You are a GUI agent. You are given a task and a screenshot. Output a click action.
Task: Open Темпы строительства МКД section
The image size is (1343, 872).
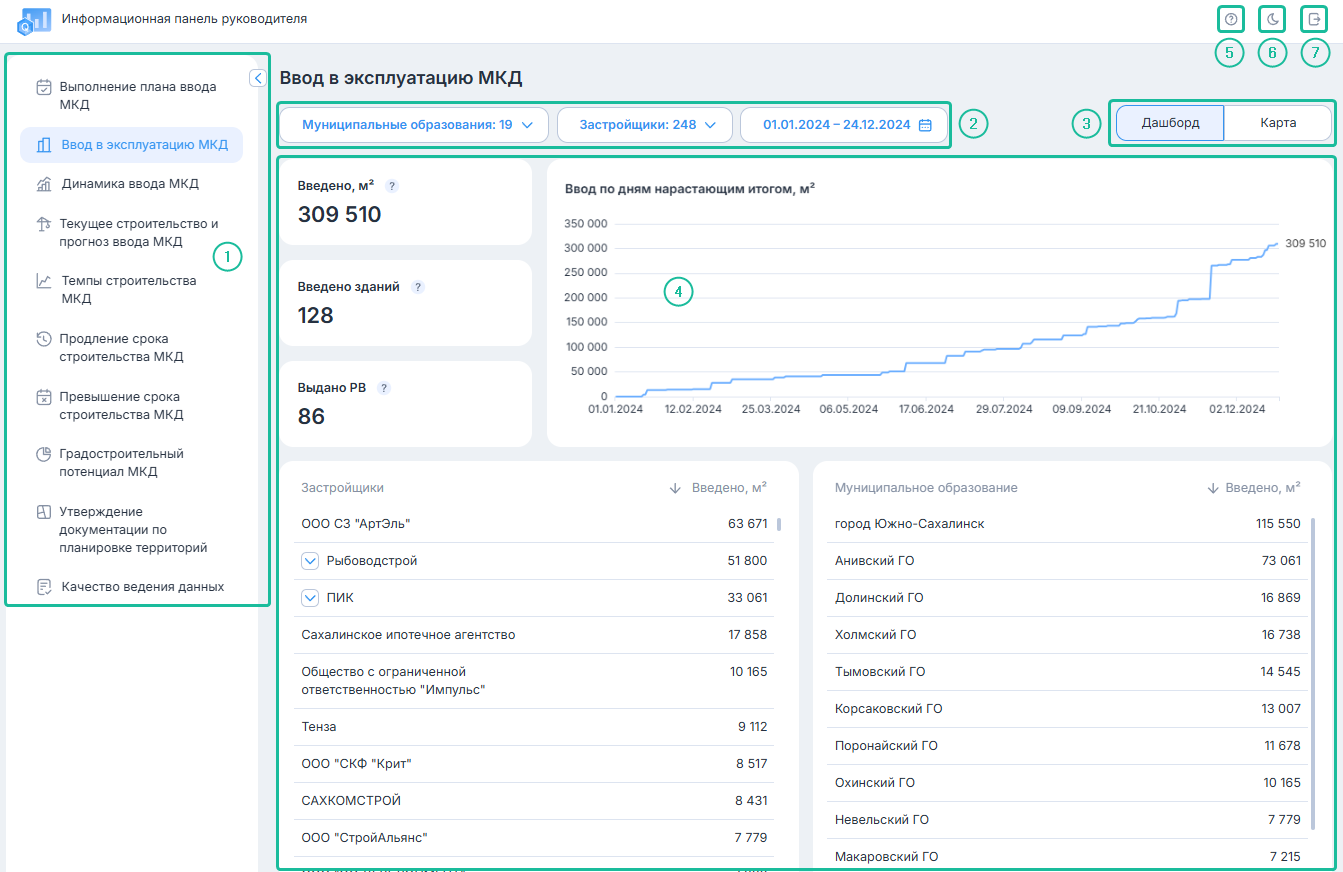131,290
